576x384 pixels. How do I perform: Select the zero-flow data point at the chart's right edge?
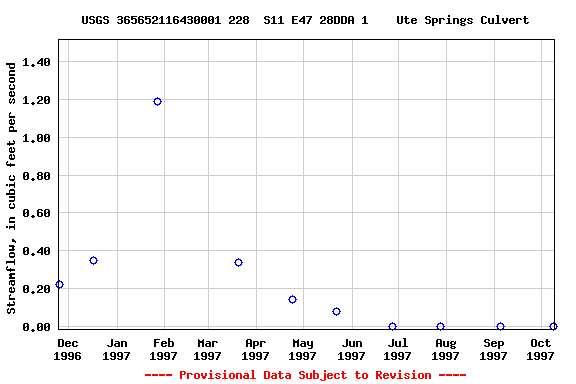pyautogui.click(x=554, y=326)
